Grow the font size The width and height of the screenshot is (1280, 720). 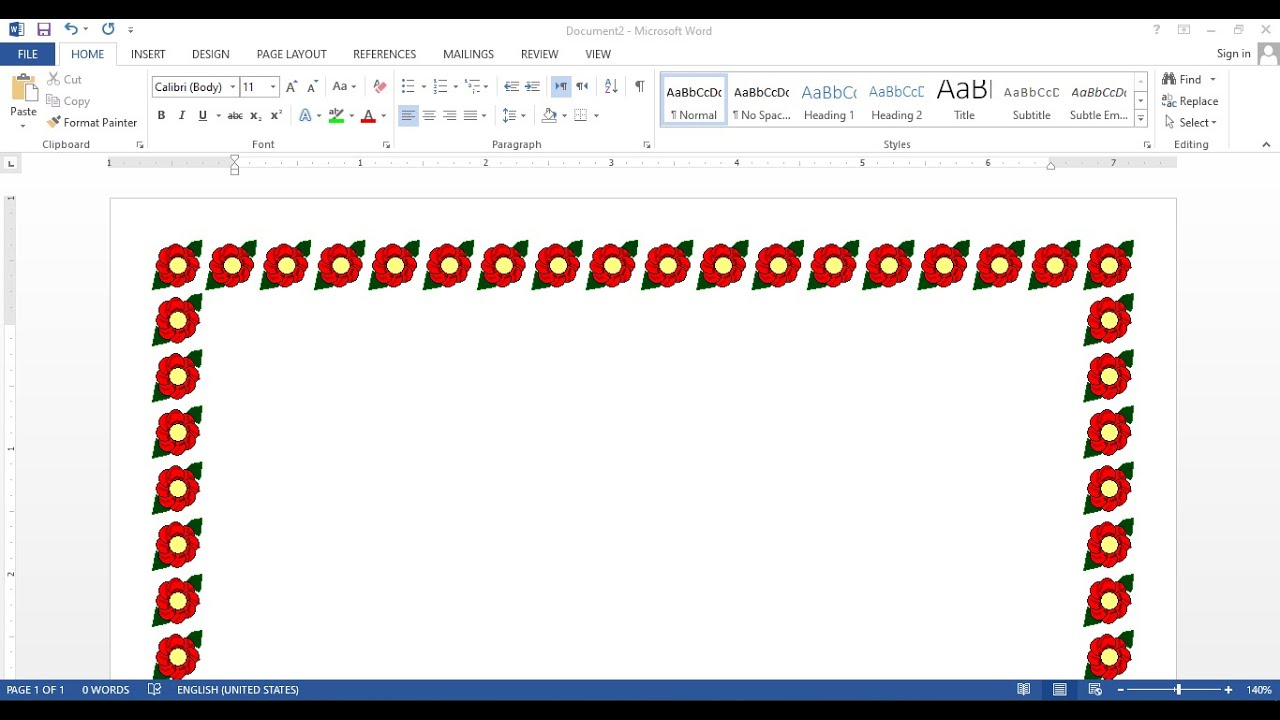click(291, 87)
